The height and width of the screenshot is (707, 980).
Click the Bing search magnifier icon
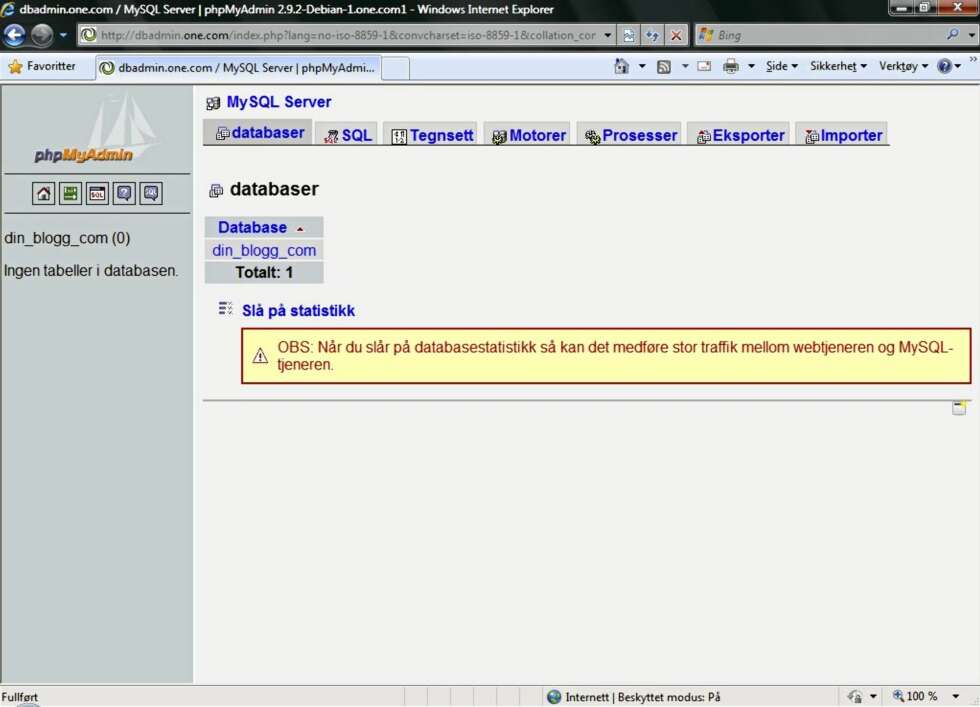[952, 34]
